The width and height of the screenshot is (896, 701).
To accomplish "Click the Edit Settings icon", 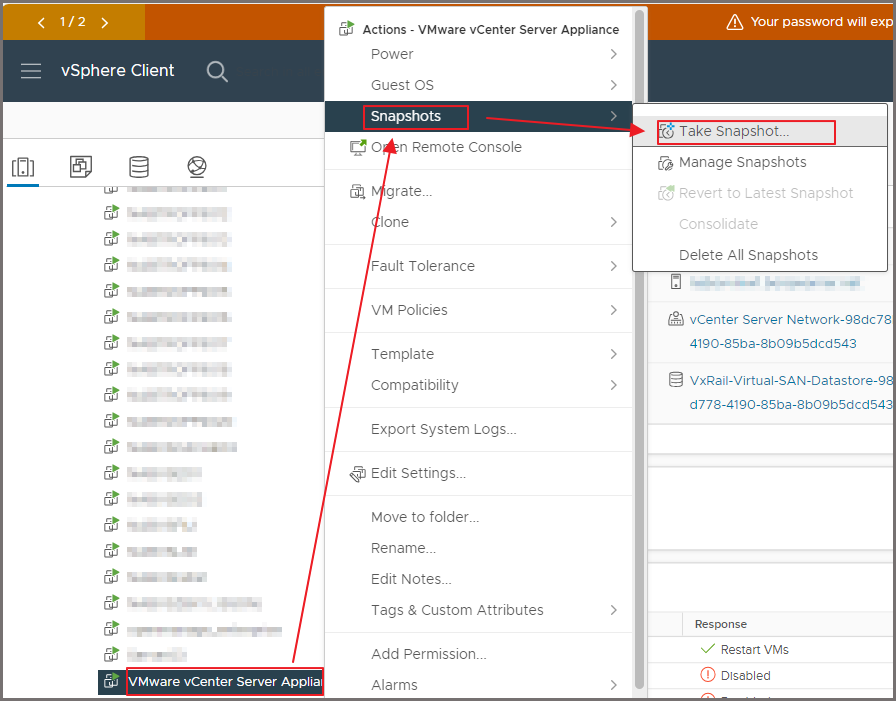I will (358, 474).
